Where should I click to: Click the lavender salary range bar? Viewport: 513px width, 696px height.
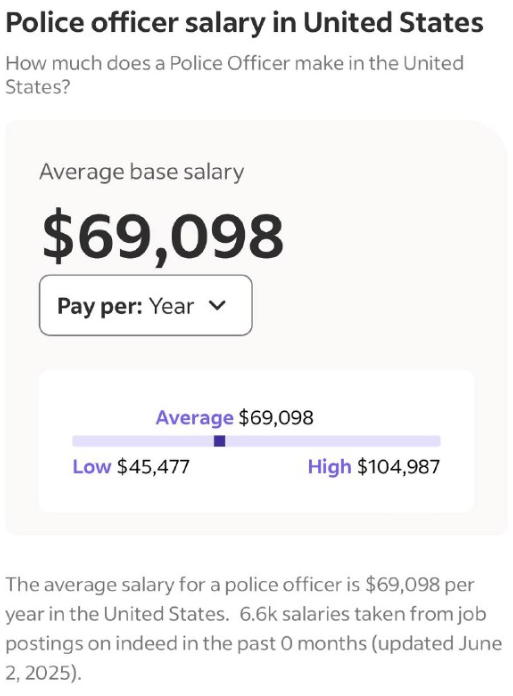click(x=256, y=441)
